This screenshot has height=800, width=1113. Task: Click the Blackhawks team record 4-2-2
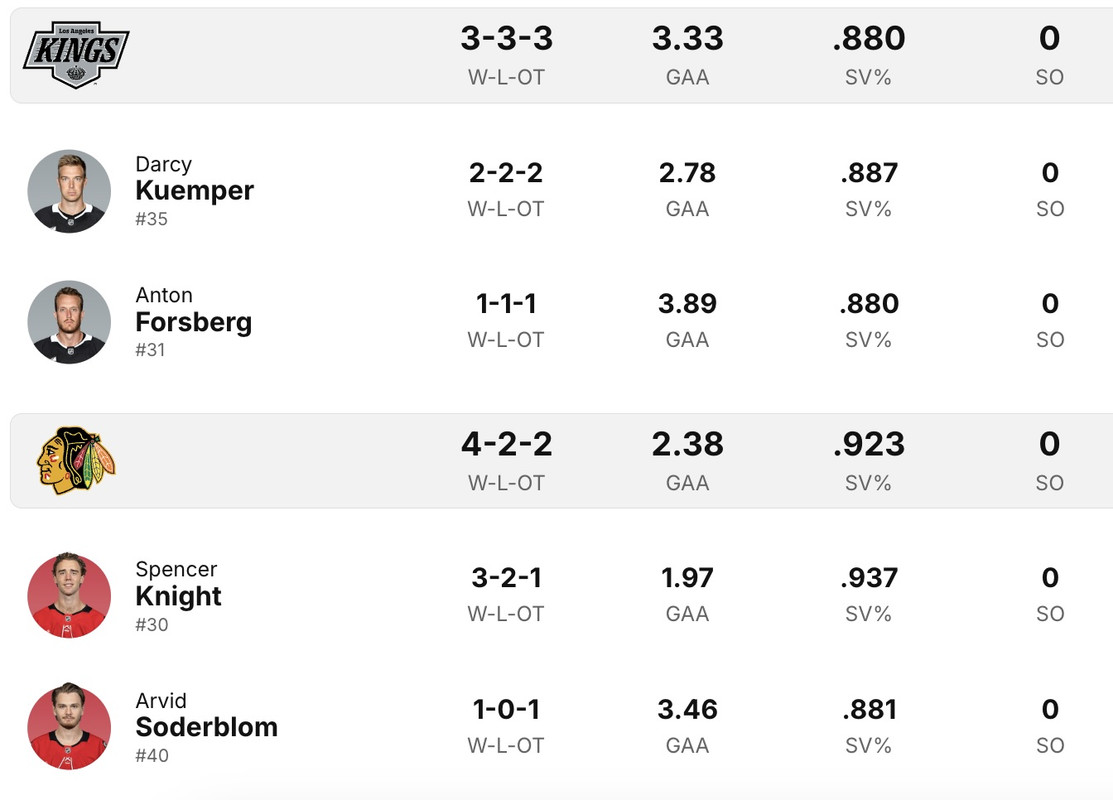(x=506, y=444)
